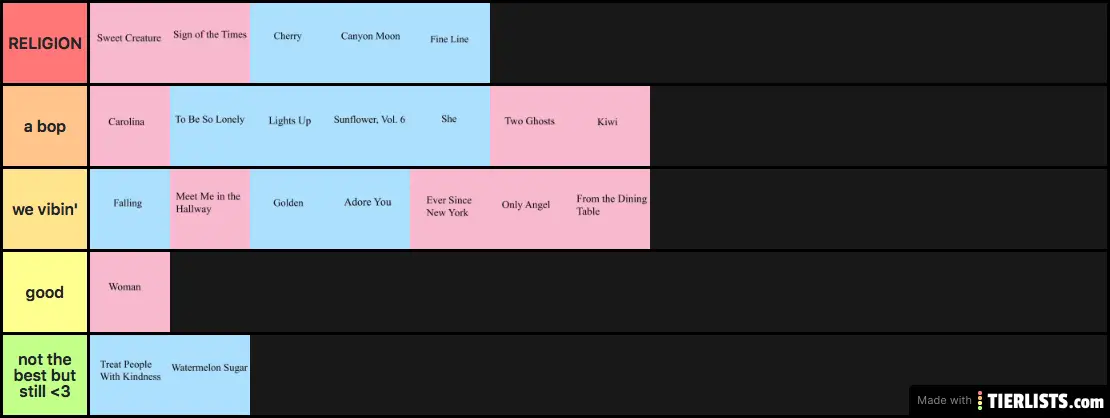Select the Two Ghosts tile
This screenshot has width=1110, height=418.
click(x=530, y=125)
